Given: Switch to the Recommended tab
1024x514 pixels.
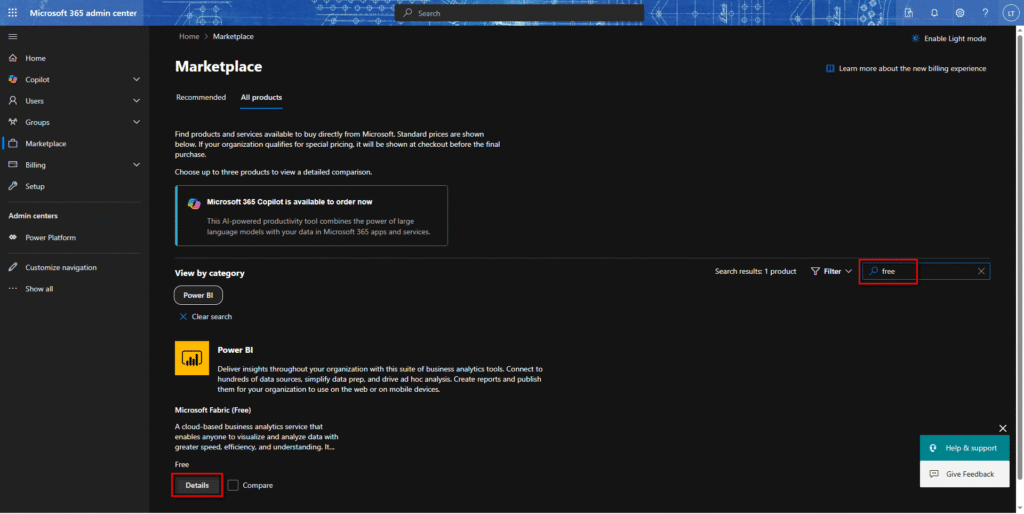Looking at the screenshot, I should [x=200, y=97].
